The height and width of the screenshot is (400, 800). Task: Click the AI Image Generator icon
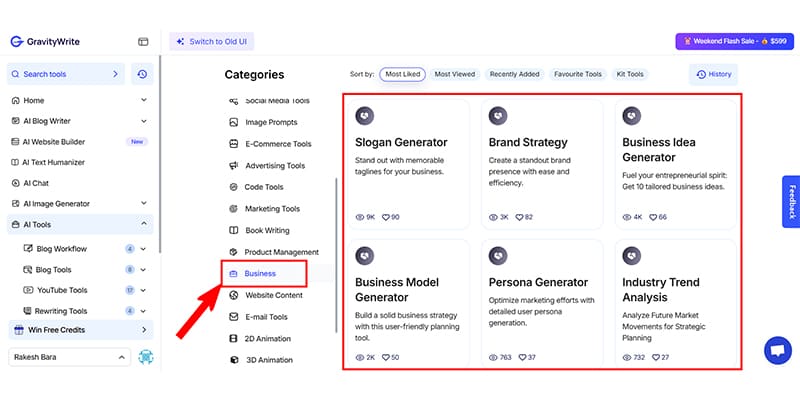tap(15, 204)
